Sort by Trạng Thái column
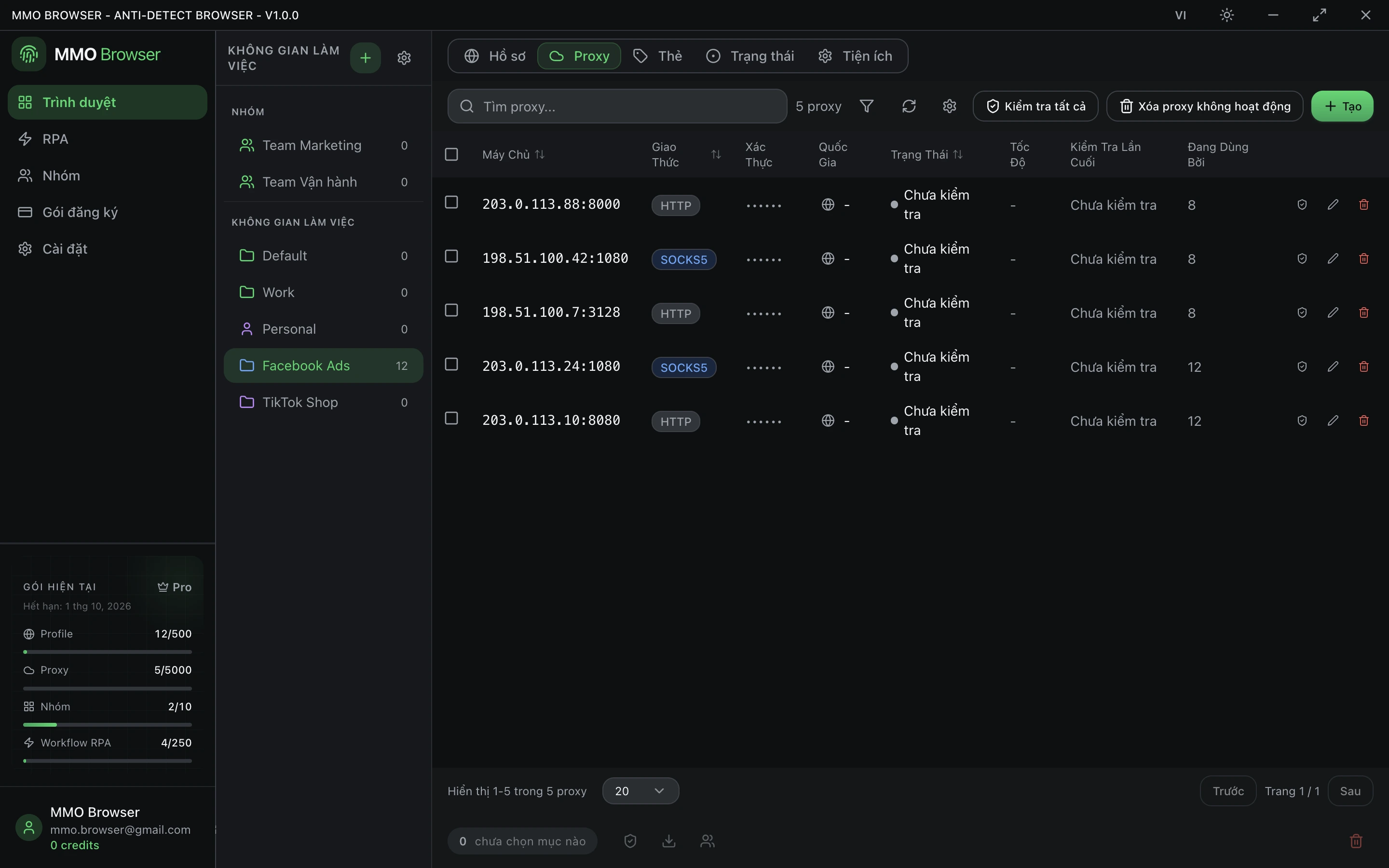 pyautogui.click(x=926, y=154)
